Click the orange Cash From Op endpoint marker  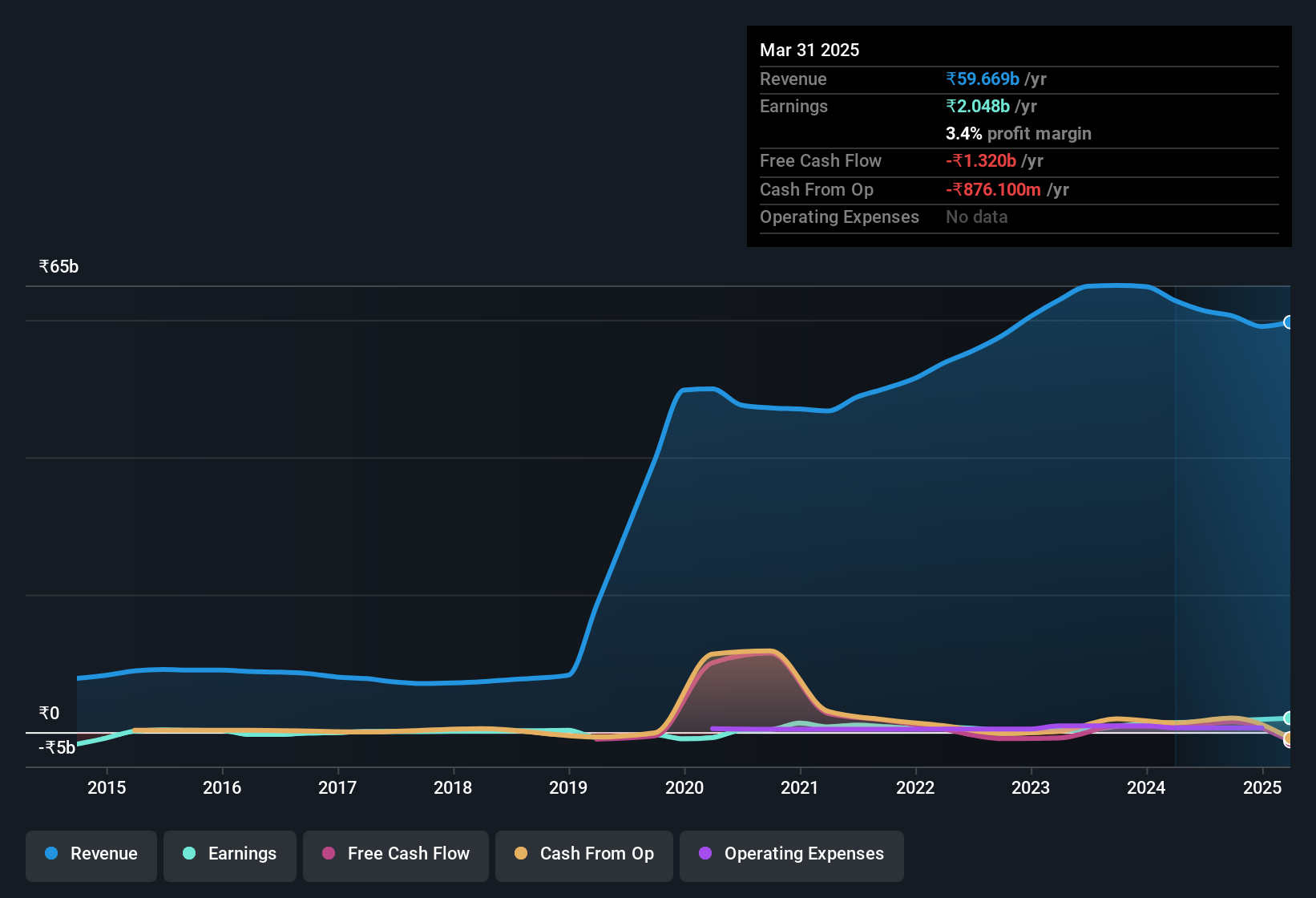tap(1288, 738)
